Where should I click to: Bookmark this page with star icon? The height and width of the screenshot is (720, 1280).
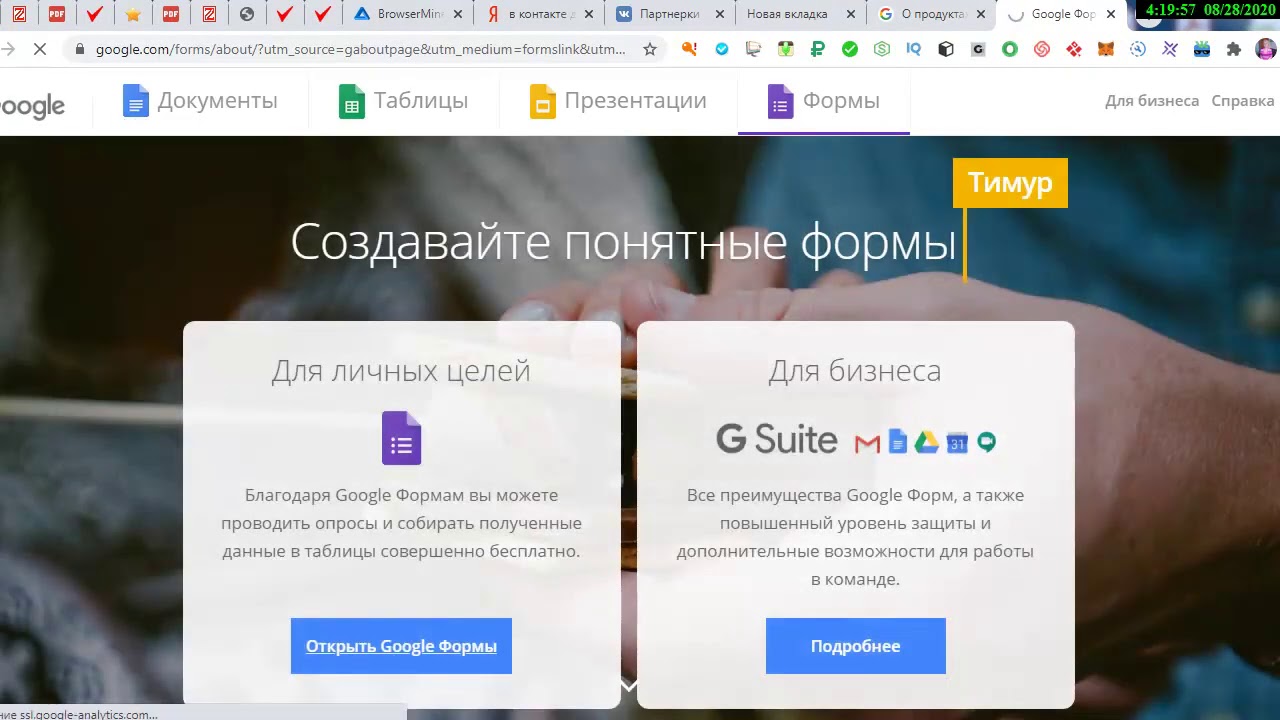pyautogui.click(x=650, y=49)
